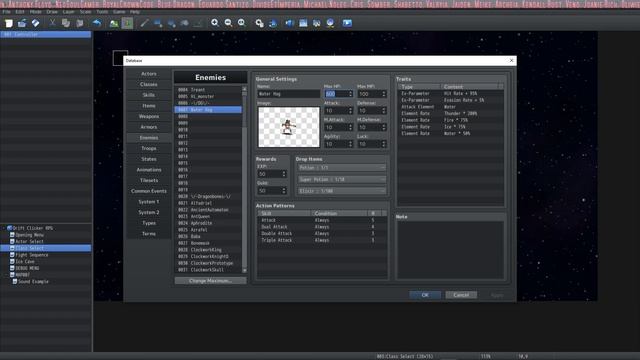Select enemy 0004 Treant in list
Screen dimensions: 640x360
pos(208,90)
